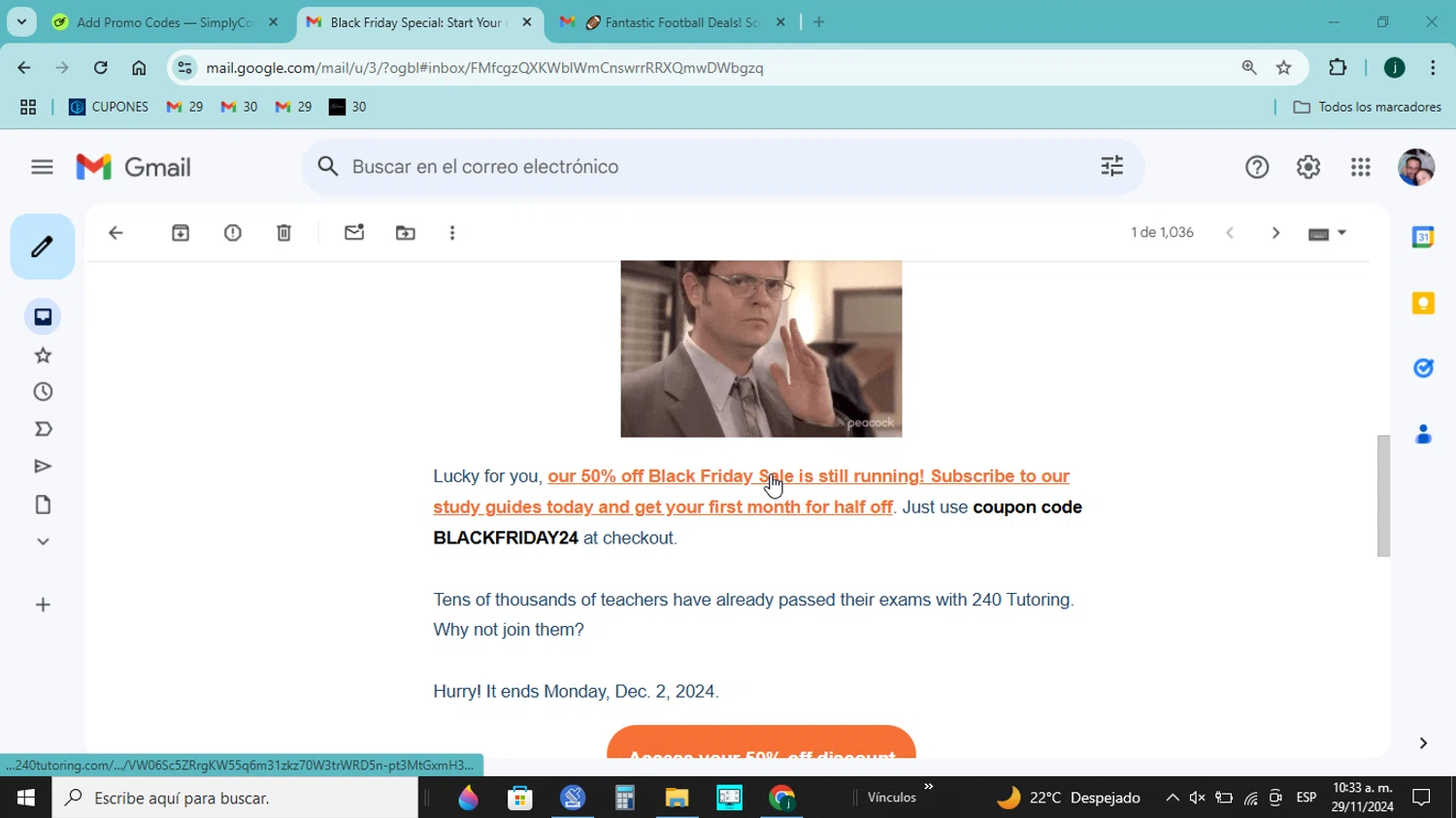This screenshot has width=1456, height=818.
Task: Open first Gmail 29 bookmark
Action: pyautogui.click(x=184, y=107)
